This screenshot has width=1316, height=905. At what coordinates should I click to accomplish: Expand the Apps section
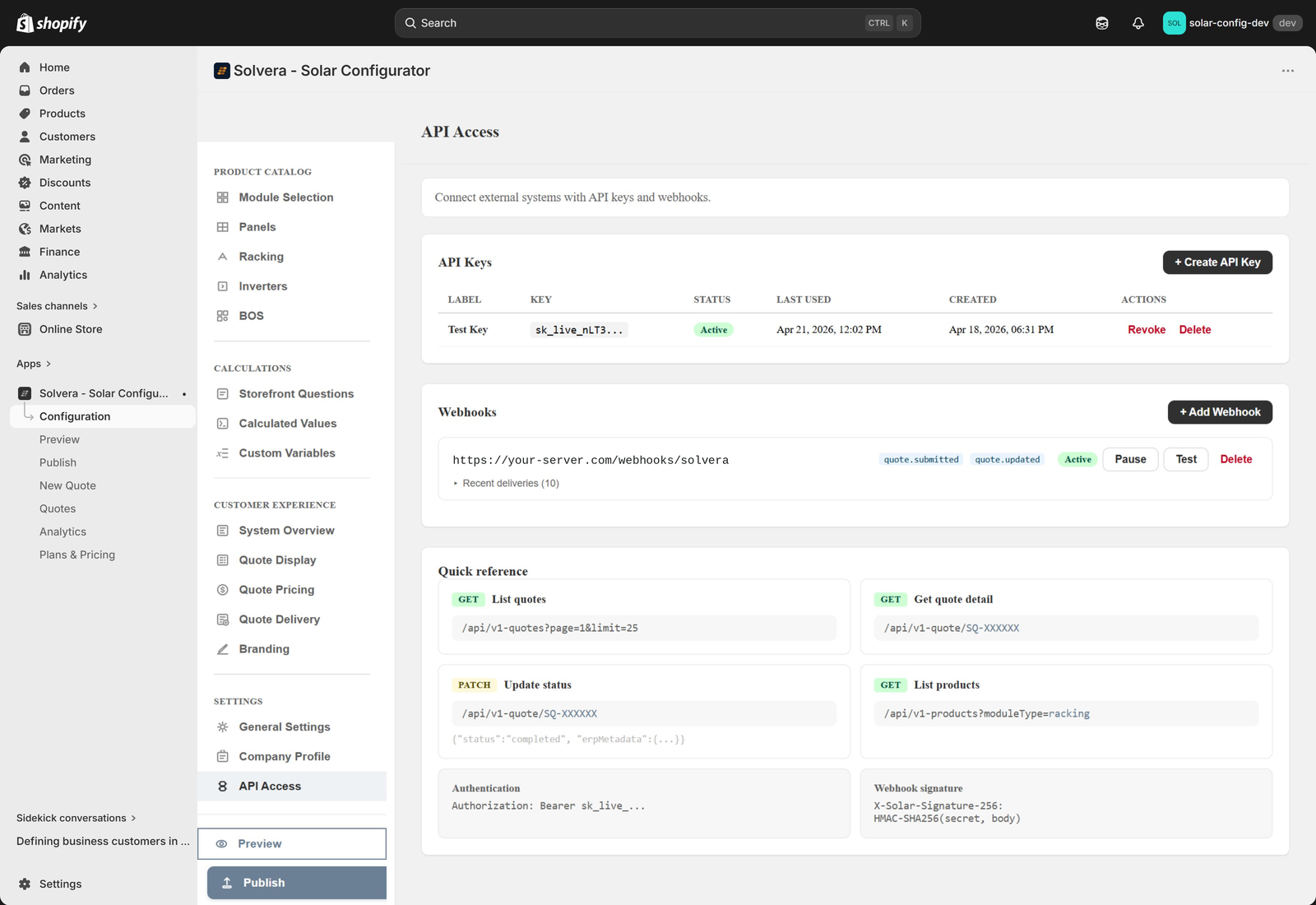34,364
